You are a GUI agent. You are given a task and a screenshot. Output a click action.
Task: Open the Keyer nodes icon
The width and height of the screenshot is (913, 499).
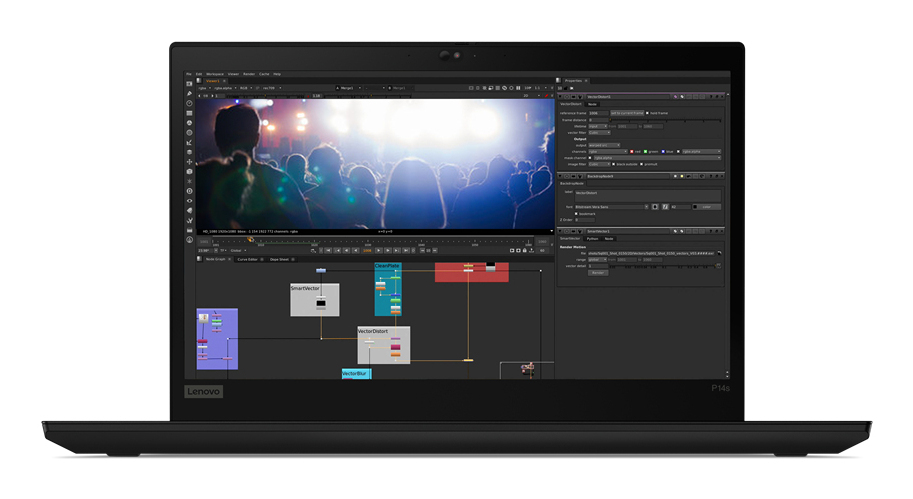(x=189, y=143)
